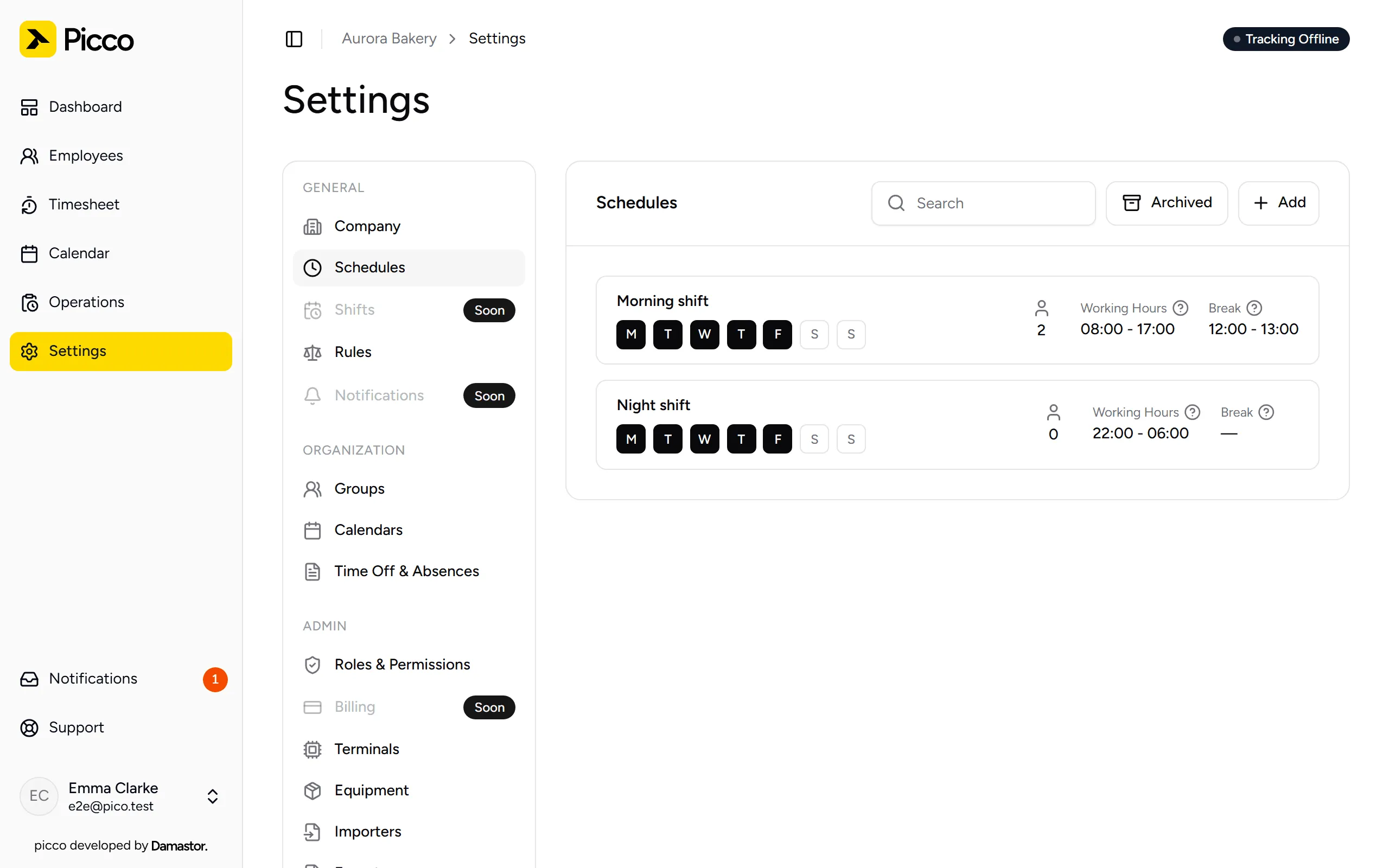The width and height of the screenshot is (1389, 868).
Task: Select Settings in the main sidebar
Action: tap(120, 351)
